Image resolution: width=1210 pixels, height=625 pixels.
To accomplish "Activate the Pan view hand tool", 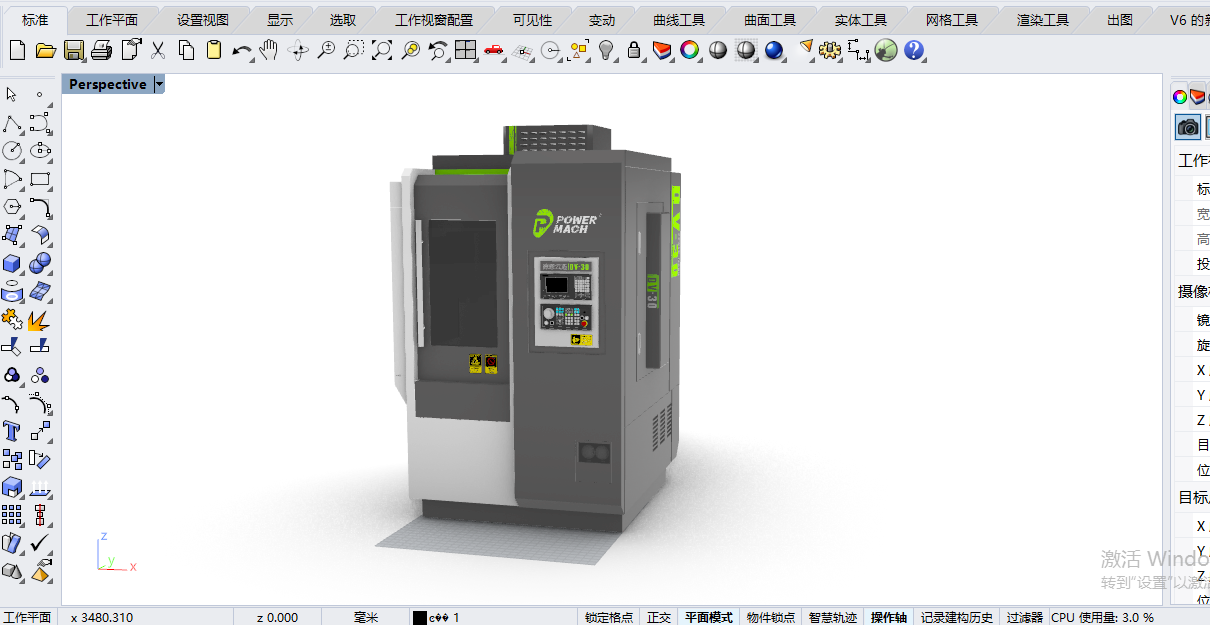I will click(x=270, y=50).
